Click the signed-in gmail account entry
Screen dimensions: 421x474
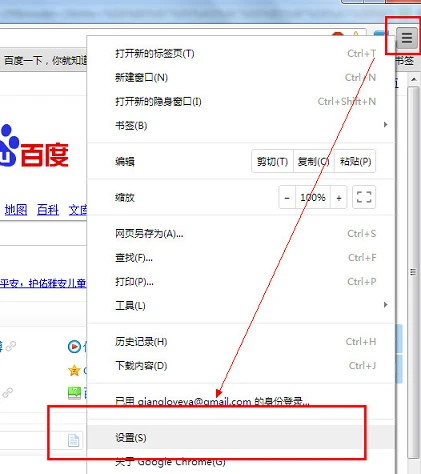click(241, 401)
